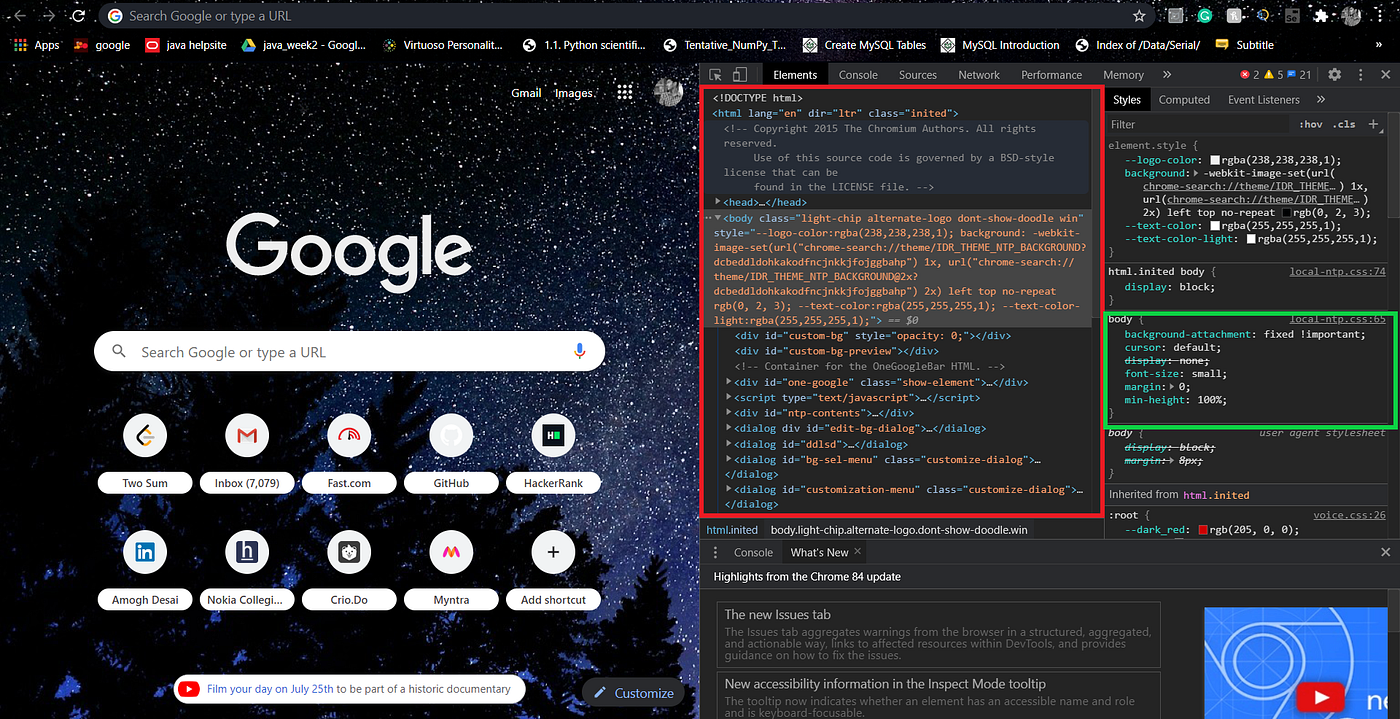The height and width of the screenshot is (719, 1400).
Task: Show more sidebar tabs after Event Listeners
Action: 1321,100
